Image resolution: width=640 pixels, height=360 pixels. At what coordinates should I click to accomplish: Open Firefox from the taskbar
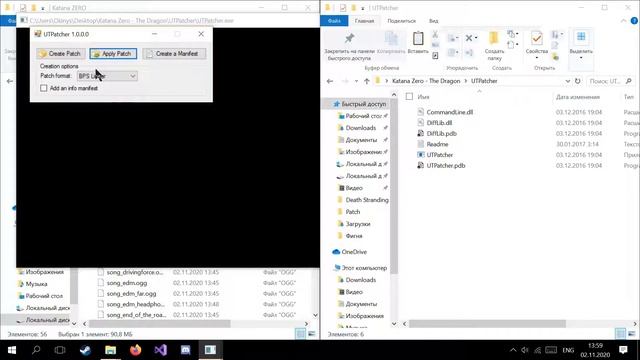pyautogui.click(x=135, y=350)
